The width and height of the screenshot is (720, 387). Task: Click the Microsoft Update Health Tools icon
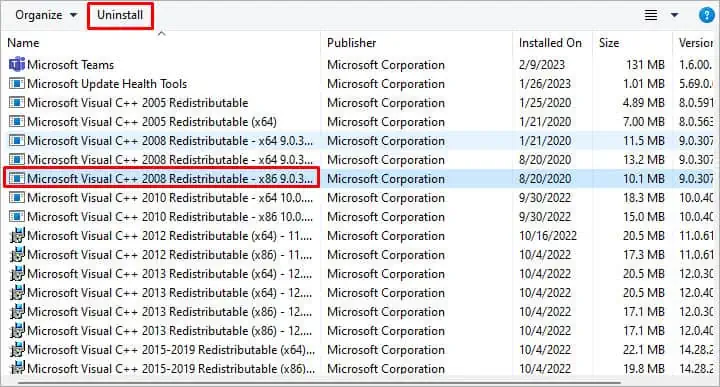coord(17,84)
